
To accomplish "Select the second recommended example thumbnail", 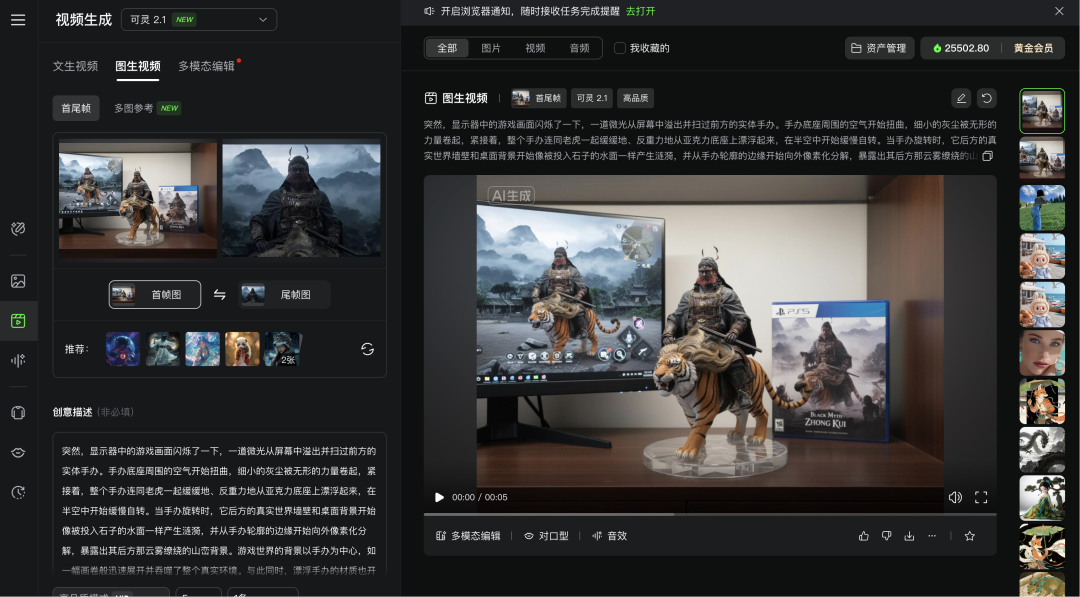I will click(x=163, y=349).
